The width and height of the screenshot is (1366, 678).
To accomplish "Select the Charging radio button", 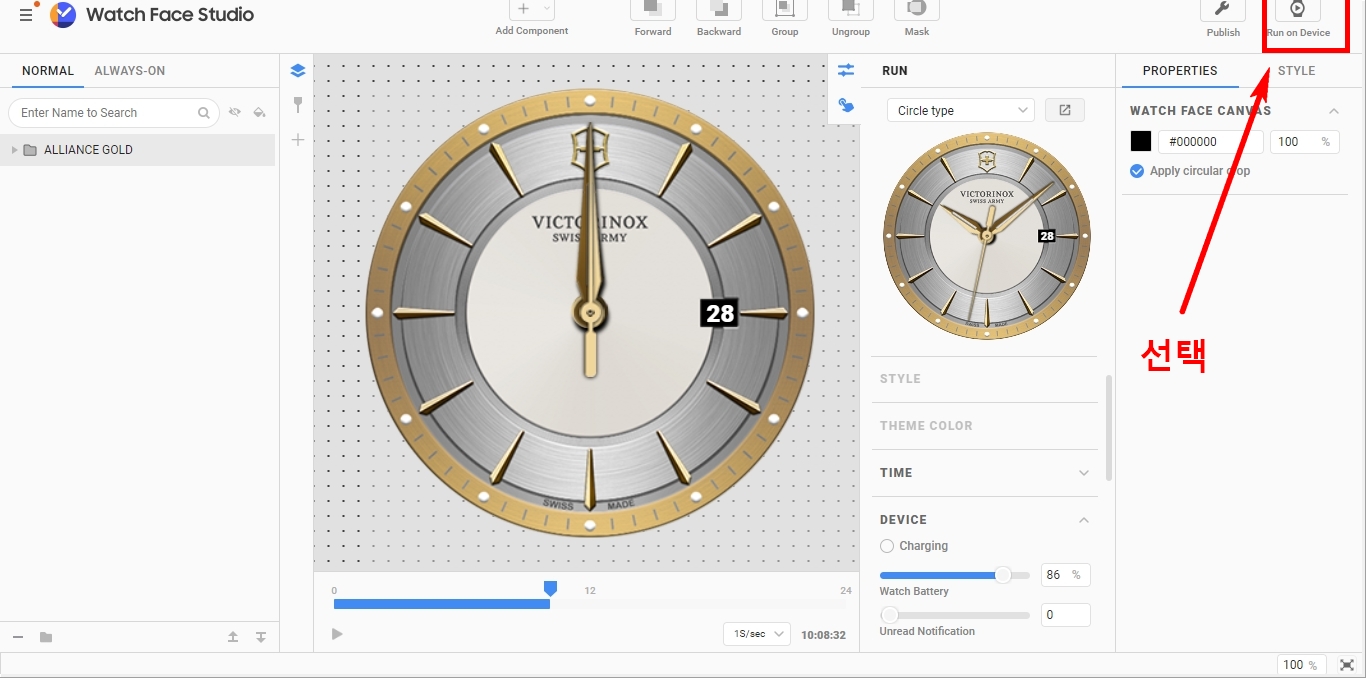I will point(887,546).
